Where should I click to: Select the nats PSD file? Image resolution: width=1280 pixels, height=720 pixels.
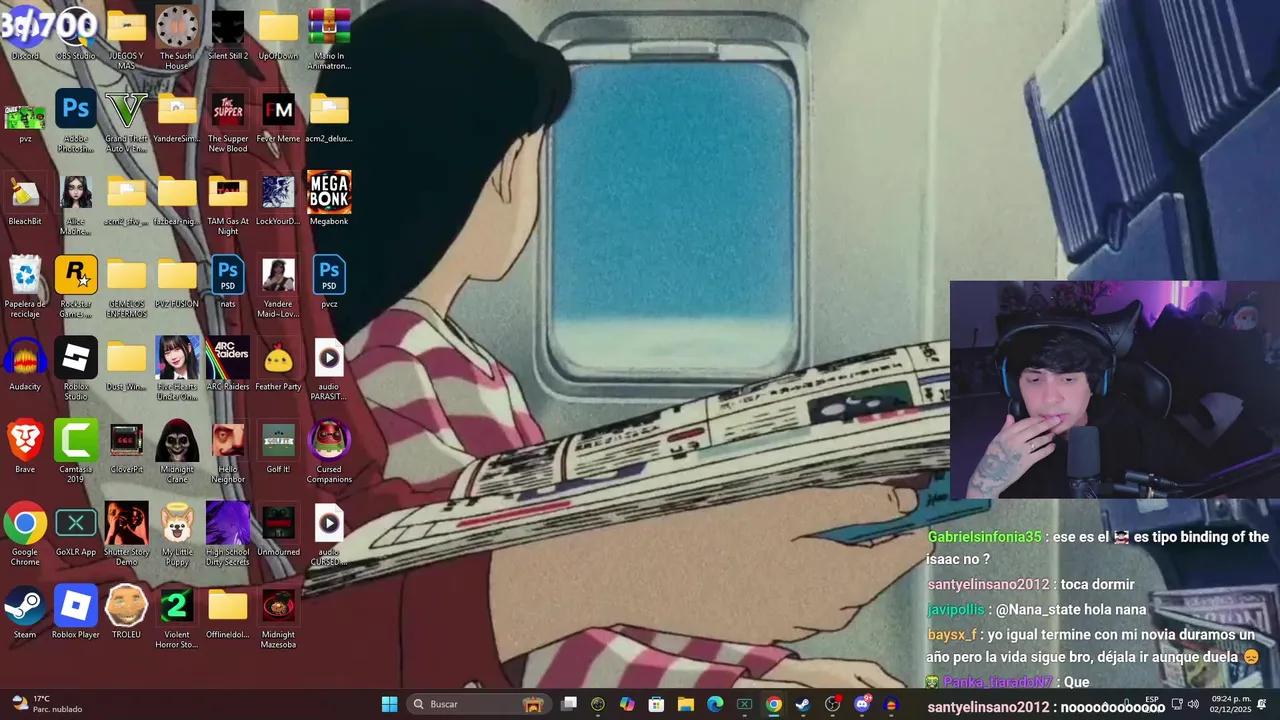click(228, 282)
